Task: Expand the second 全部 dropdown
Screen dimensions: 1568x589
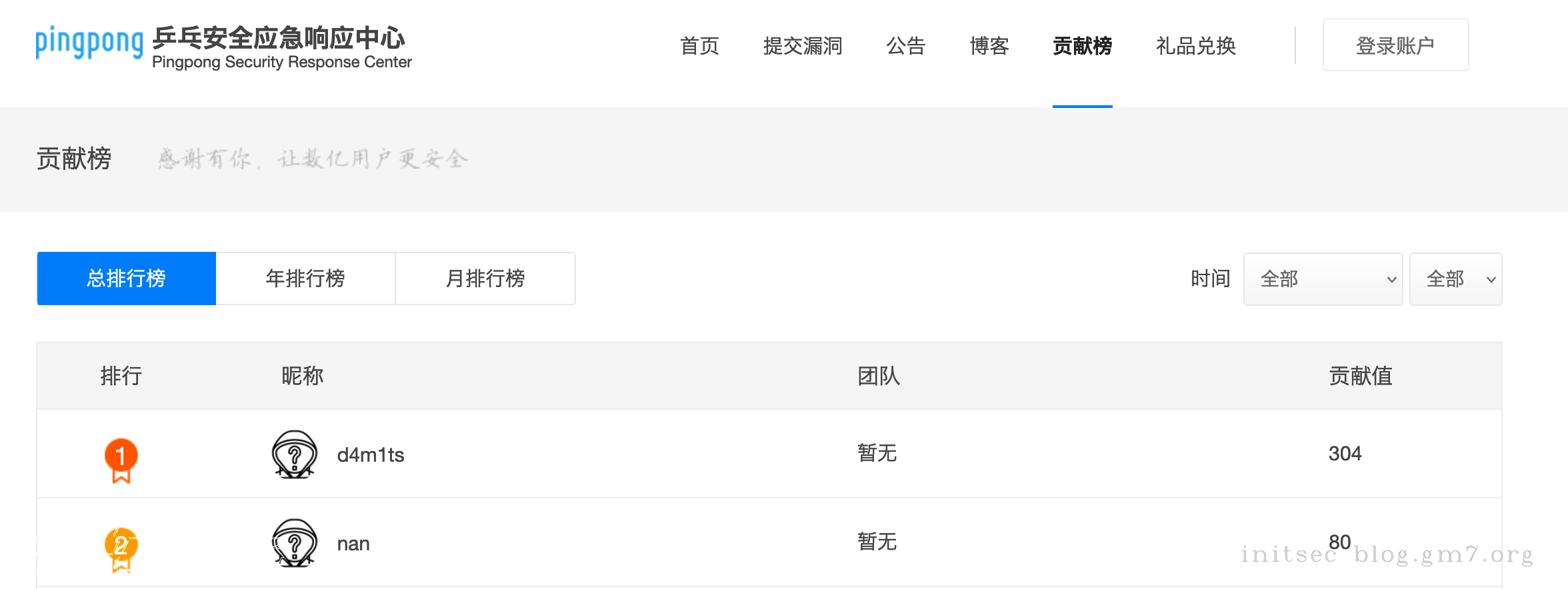Action: tap(1455, 279)
